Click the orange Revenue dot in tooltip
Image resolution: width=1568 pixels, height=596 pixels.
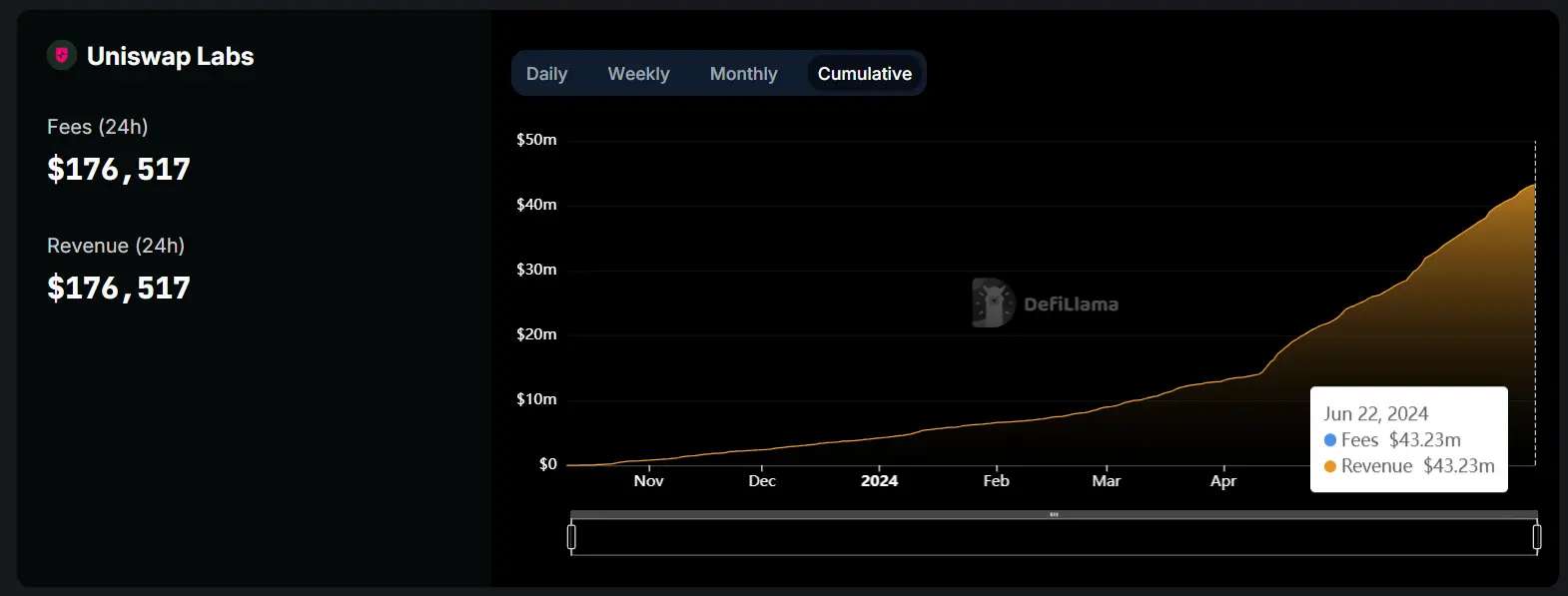tap(1330, 466)
